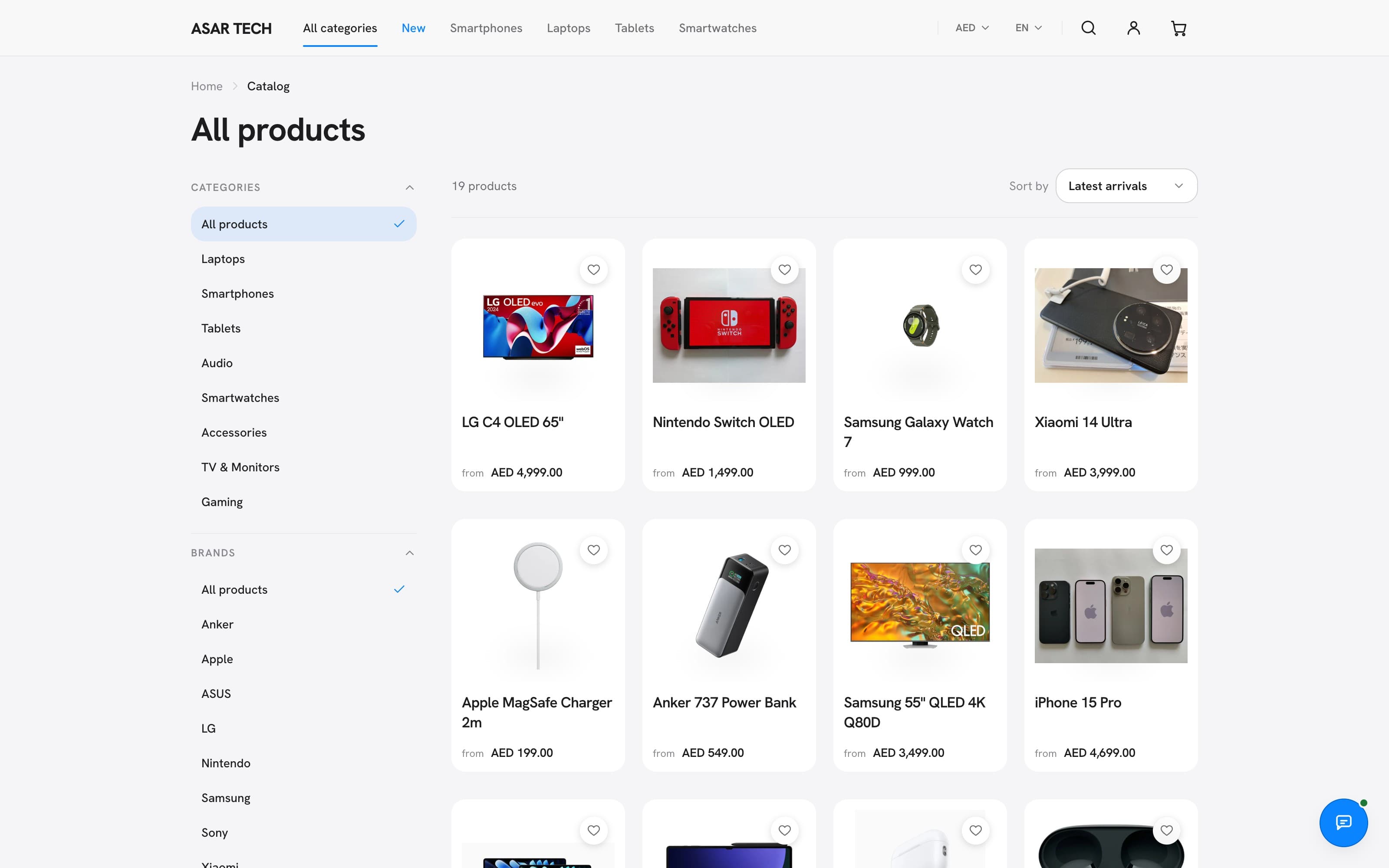Click the Catalog breadcrumb
Image resolution: width=1389 pixels, height=868 pixels.
tap(268, 86)
